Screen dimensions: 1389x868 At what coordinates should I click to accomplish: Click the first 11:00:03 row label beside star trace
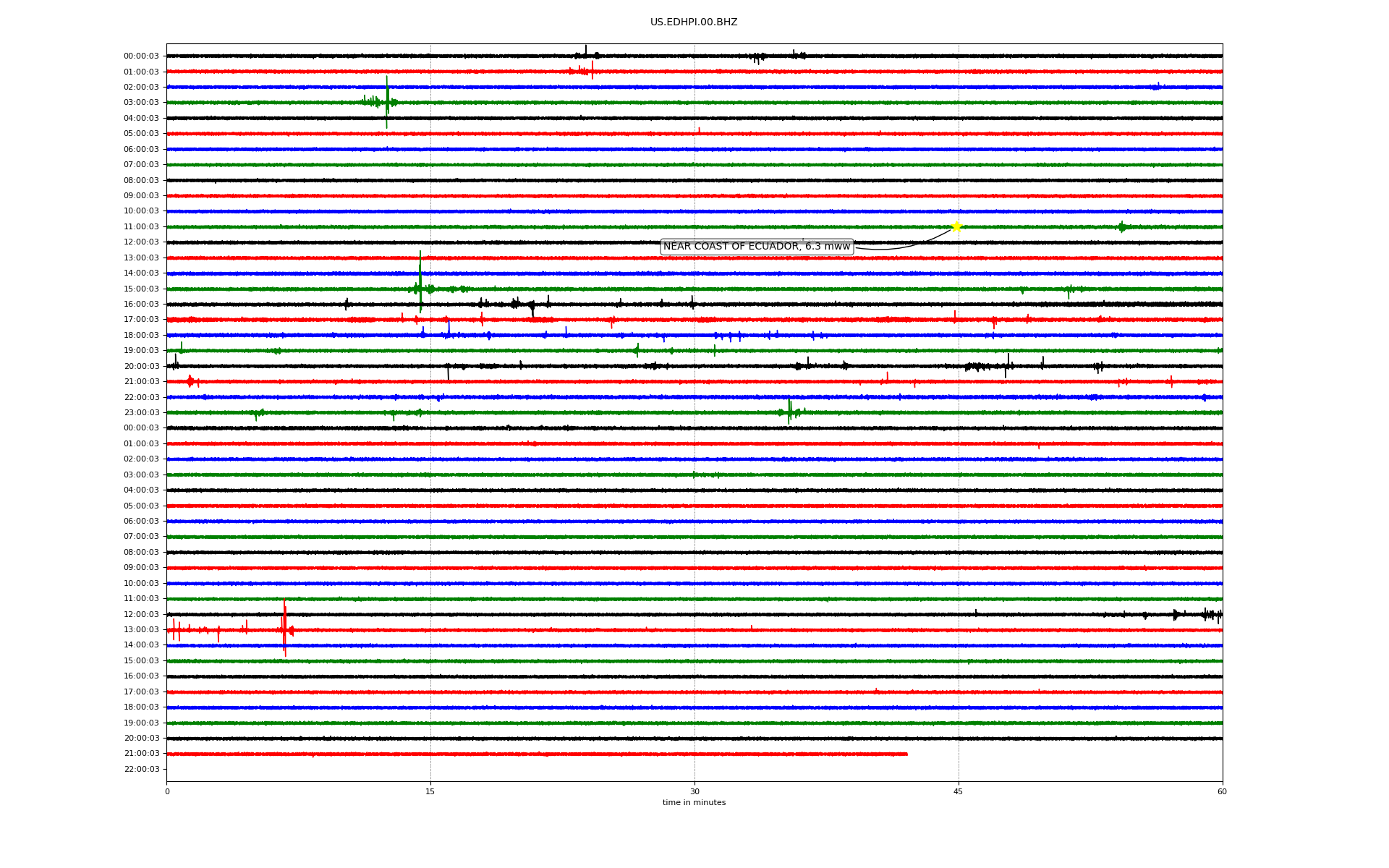(x=141, y=227)
